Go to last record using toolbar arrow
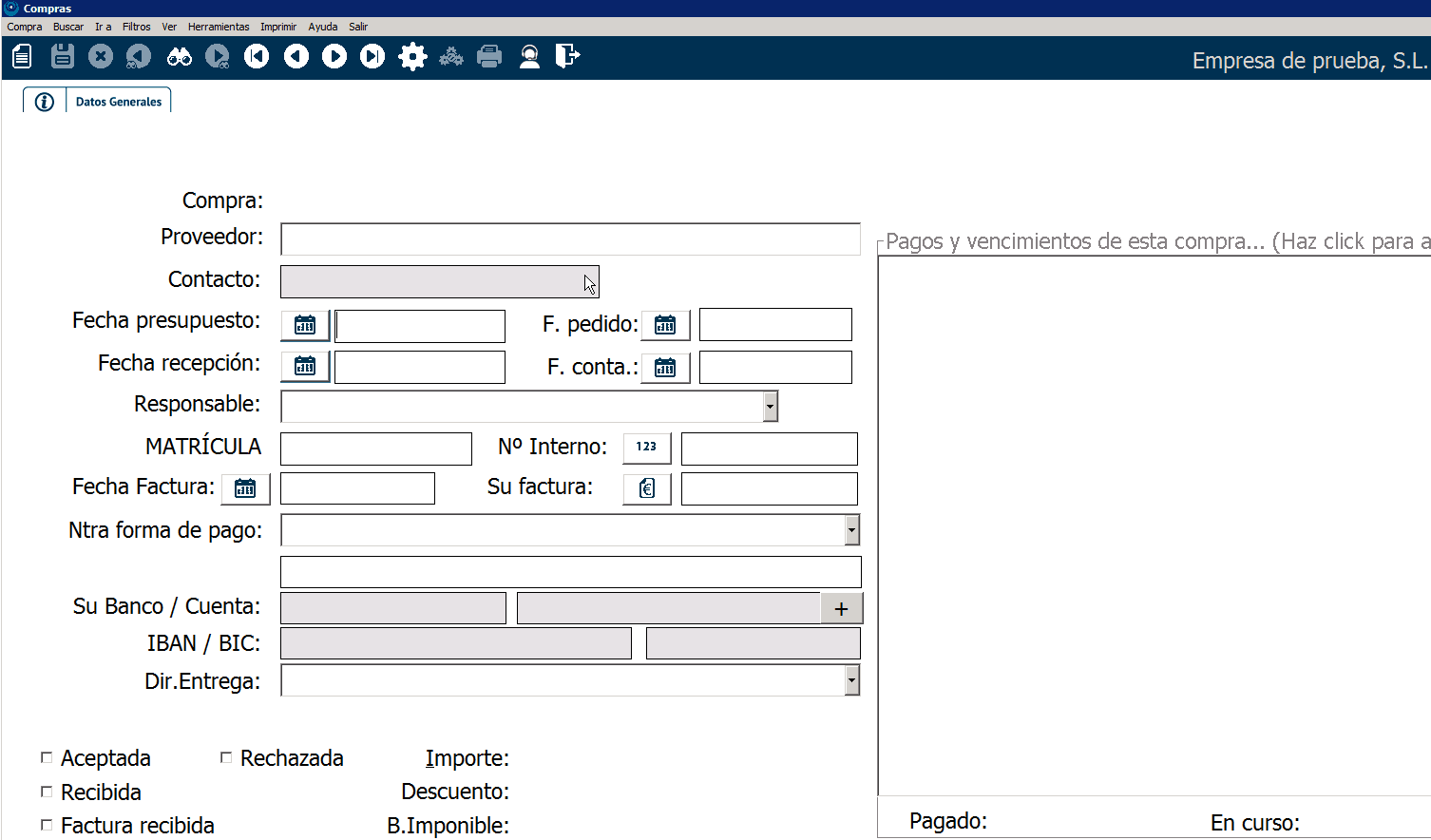Image resolution: width=1431 pixels, height=840 pixels. 372,57
